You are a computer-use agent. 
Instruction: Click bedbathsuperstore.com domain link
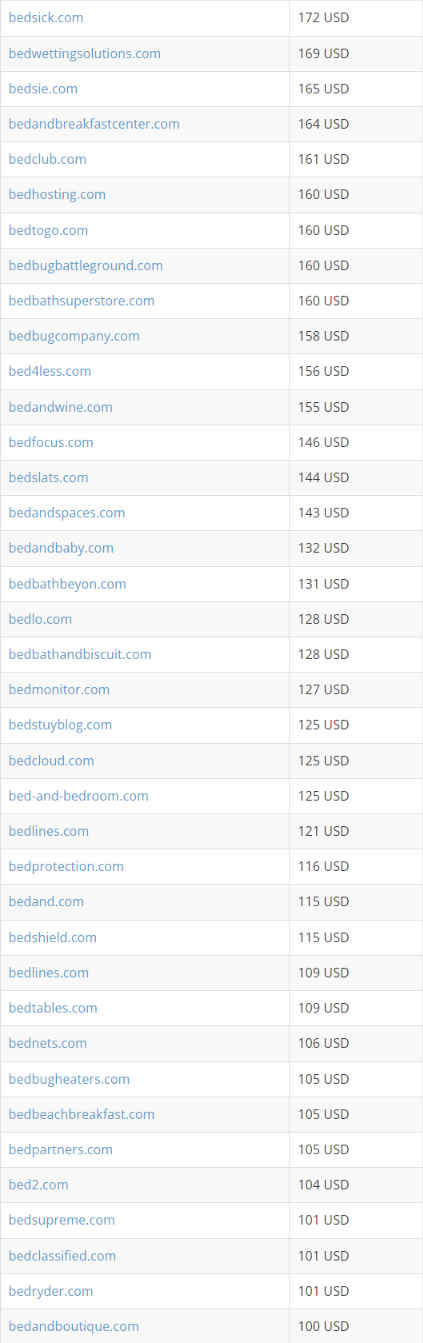(x=81, y=300)
